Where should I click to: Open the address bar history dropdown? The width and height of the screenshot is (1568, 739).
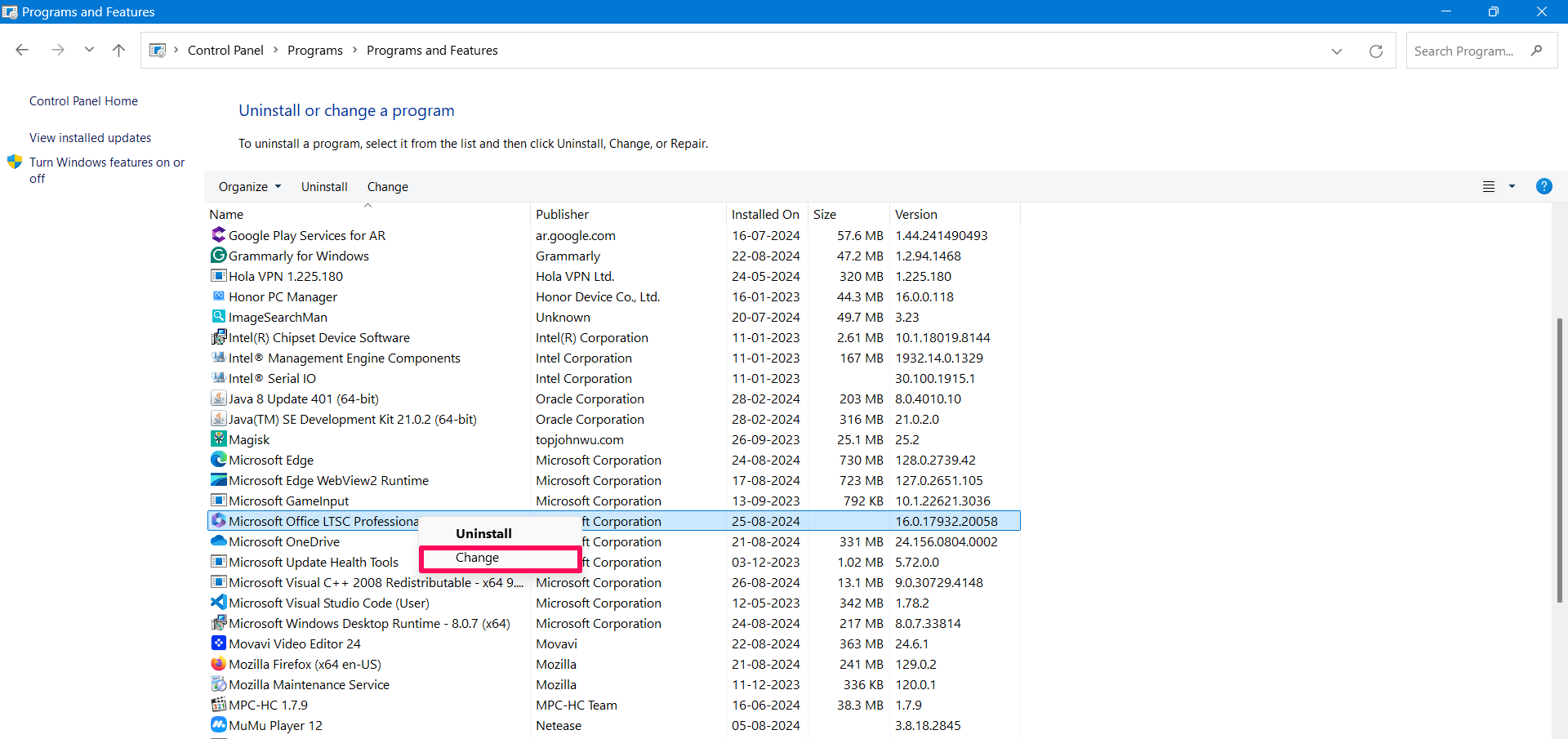tap(1337, 51)
